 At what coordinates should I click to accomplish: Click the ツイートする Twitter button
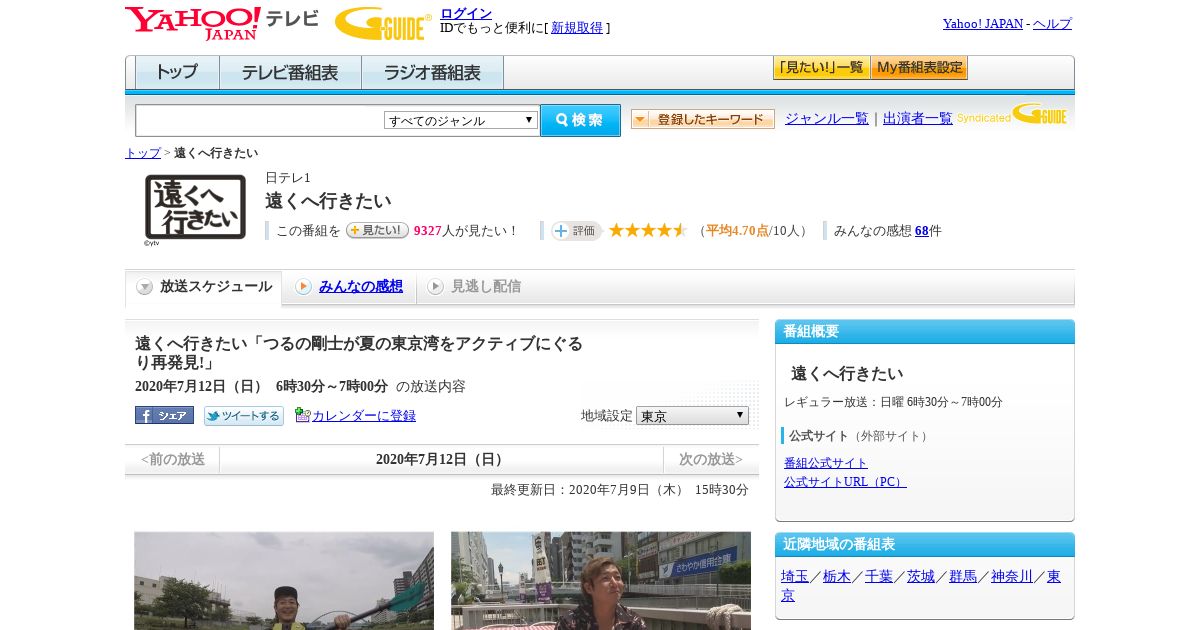[244, 415]
